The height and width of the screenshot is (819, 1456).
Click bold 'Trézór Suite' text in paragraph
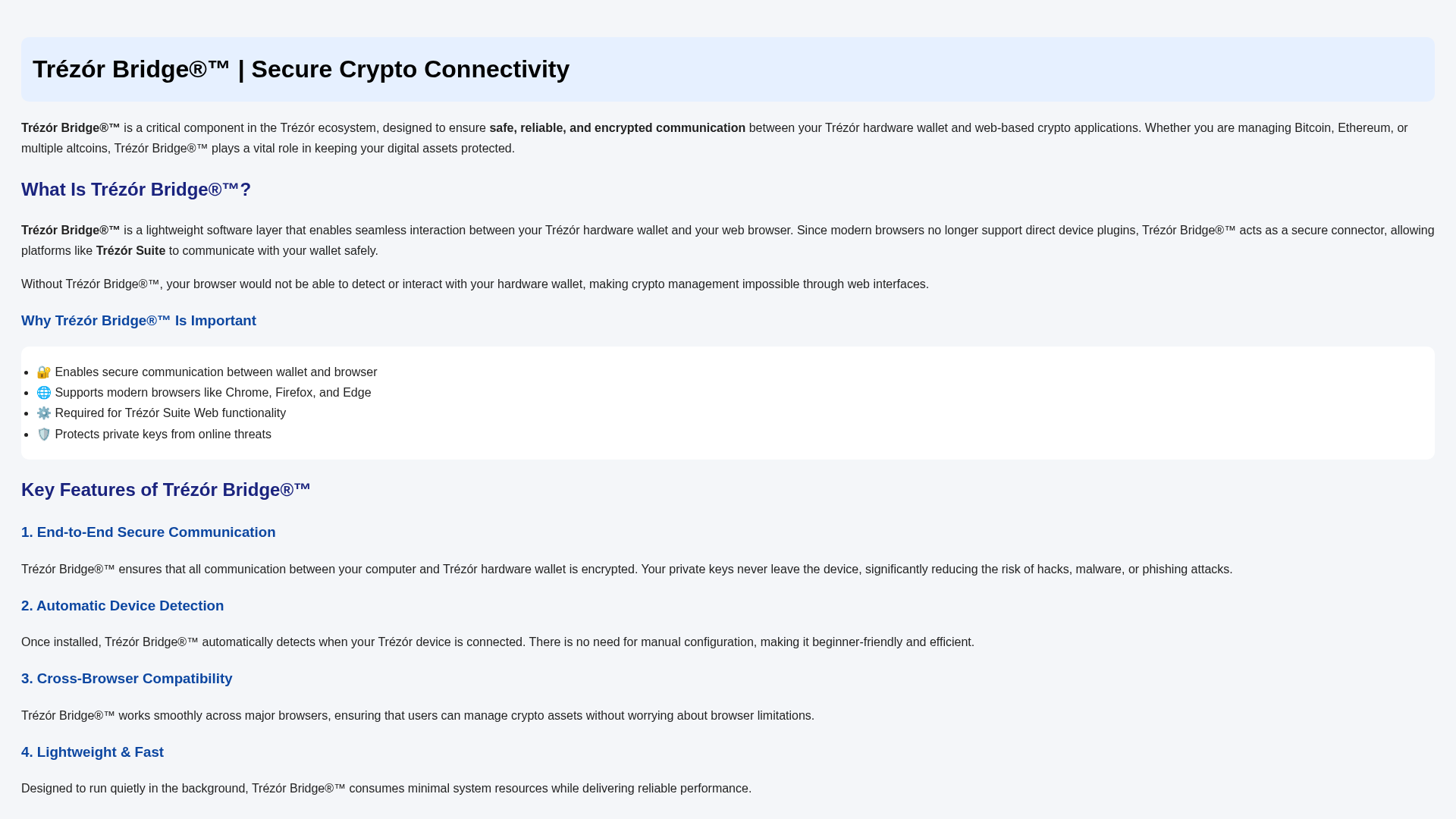point(130,251)
